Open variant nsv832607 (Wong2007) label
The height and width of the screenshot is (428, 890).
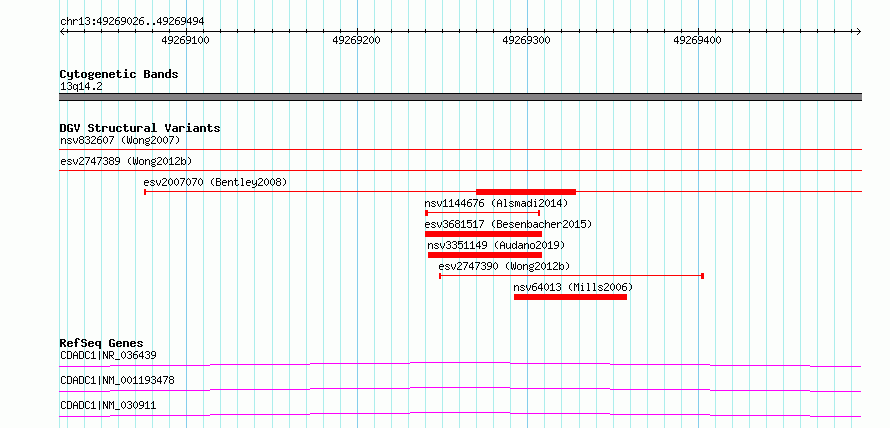(x=120, y=140)
